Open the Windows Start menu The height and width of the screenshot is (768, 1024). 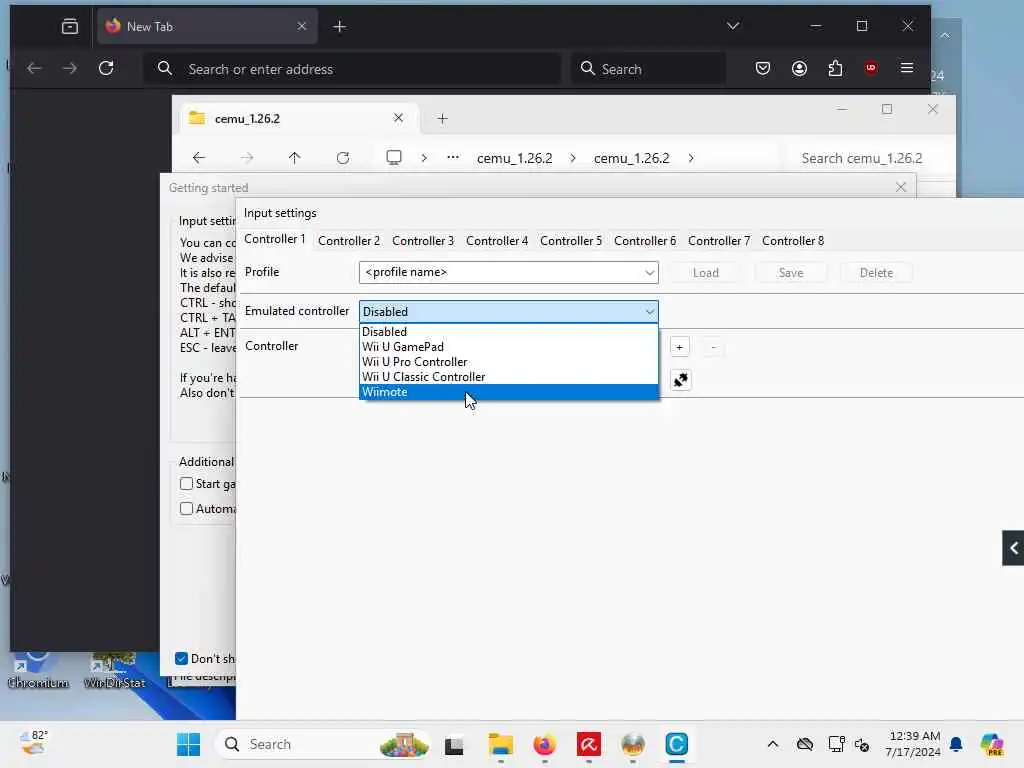pyautogui.click(x=189, y=744)
